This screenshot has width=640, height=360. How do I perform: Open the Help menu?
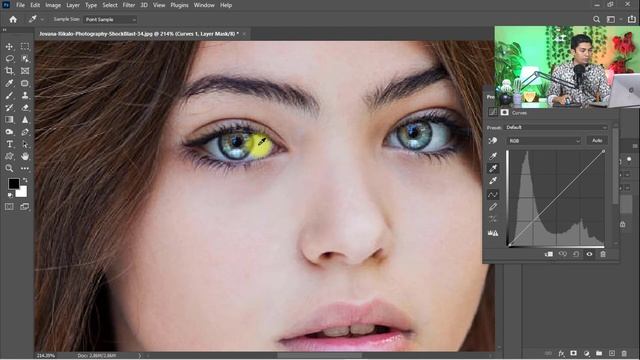coord(226,5)
